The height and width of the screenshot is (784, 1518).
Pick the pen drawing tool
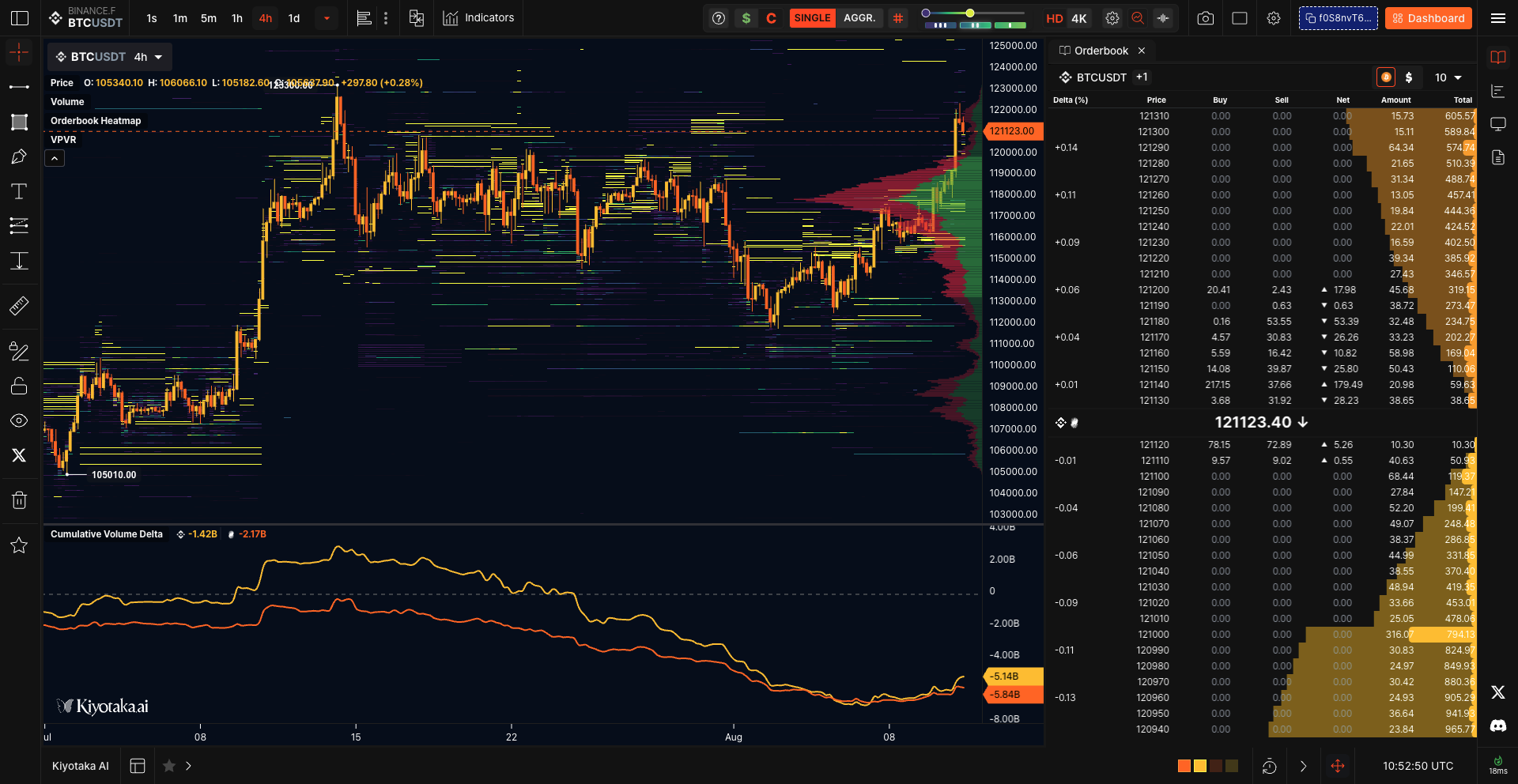click(19, 156)
